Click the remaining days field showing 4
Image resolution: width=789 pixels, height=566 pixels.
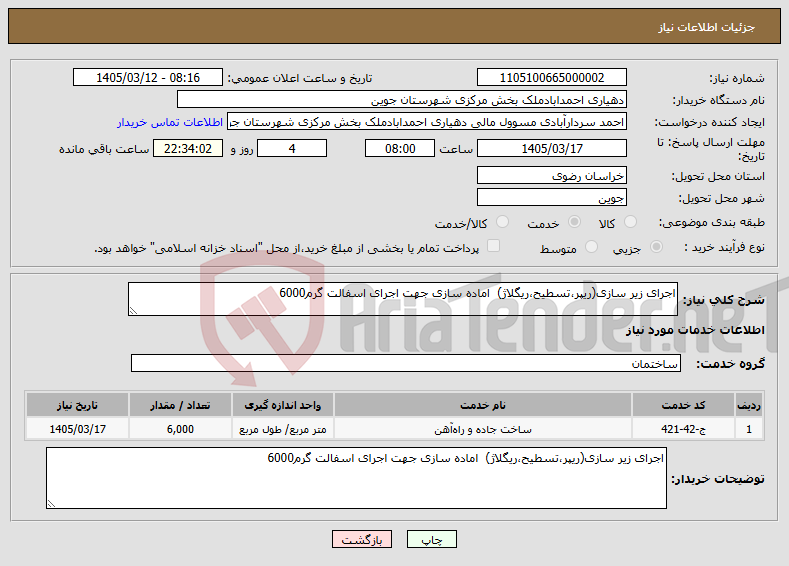pyautogui.click(x=292, y=148)
